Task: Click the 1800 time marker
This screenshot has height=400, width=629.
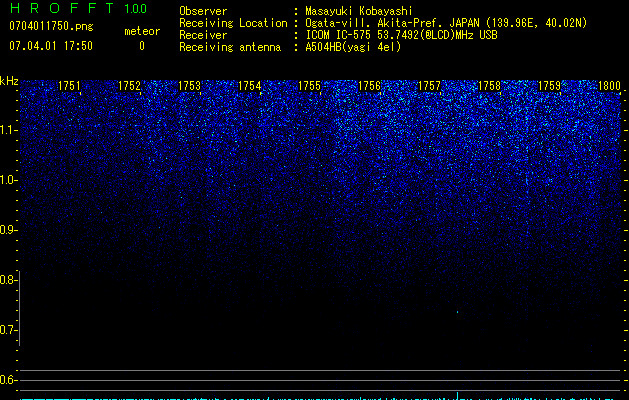Action: click(609, 86)
